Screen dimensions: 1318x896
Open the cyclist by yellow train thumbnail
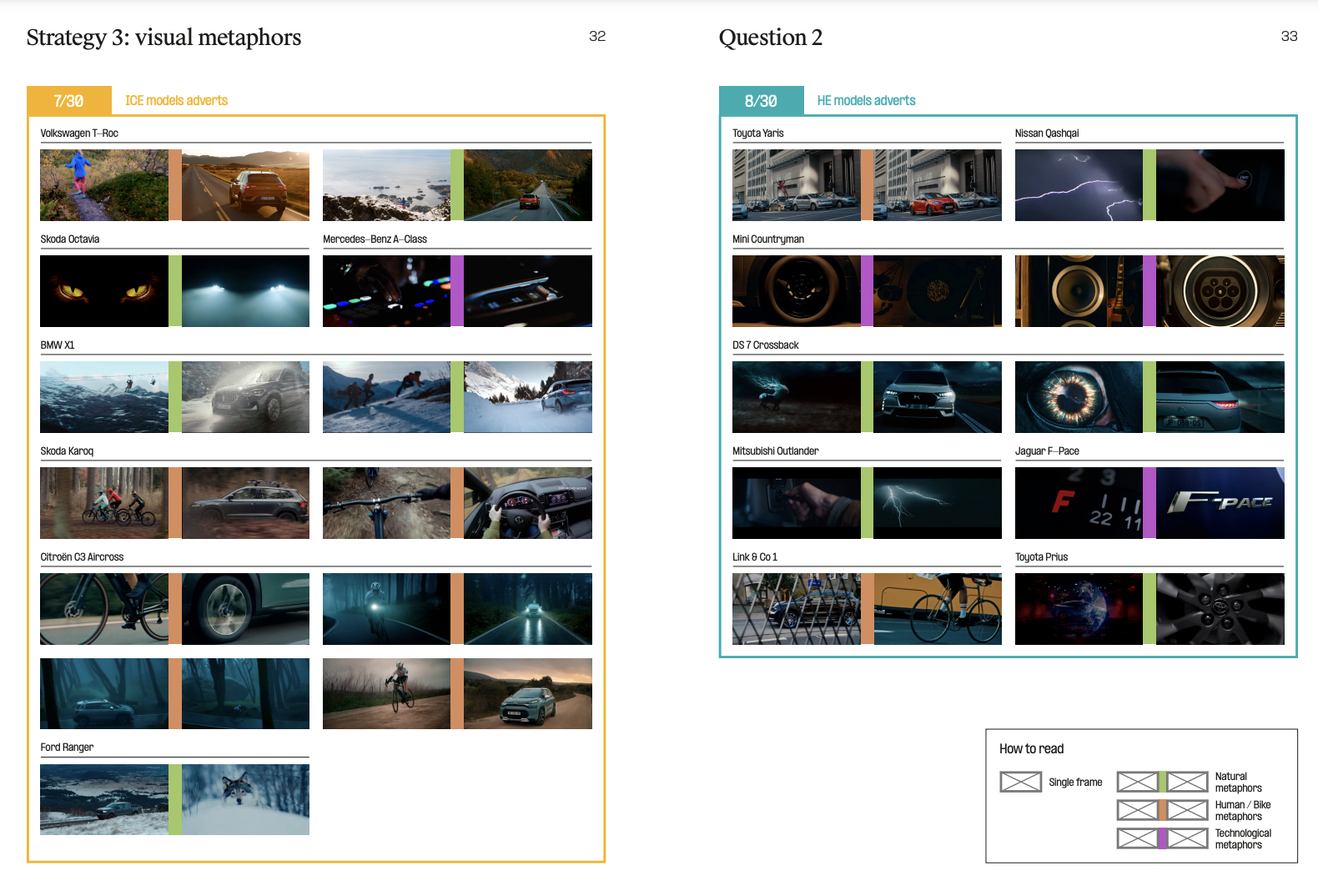(x=938, y=609)
